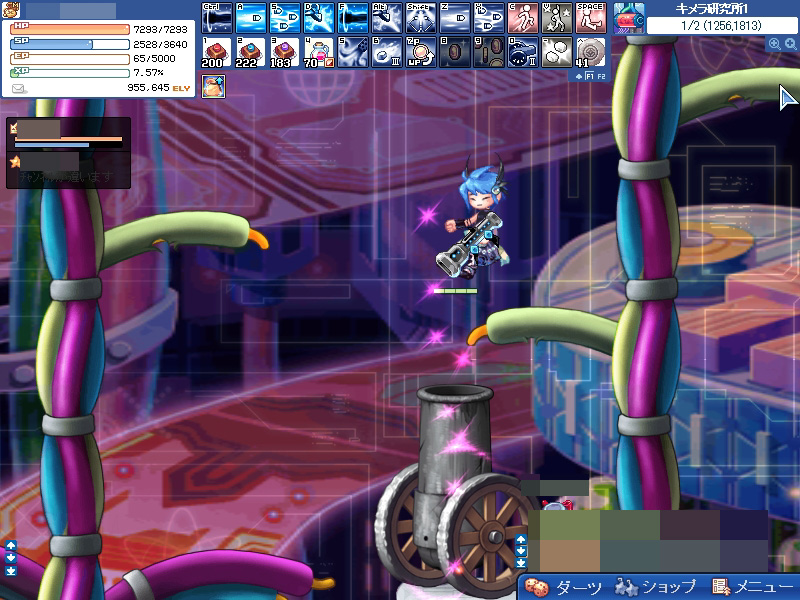Use the level III skill in slot 6
Screen dimensions: 800x600
[387, 52]
